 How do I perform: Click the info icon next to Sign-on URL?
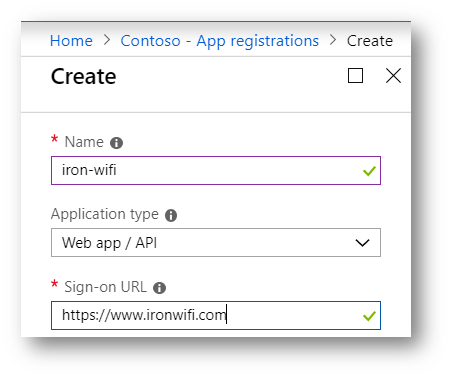(x=159, y=288)
